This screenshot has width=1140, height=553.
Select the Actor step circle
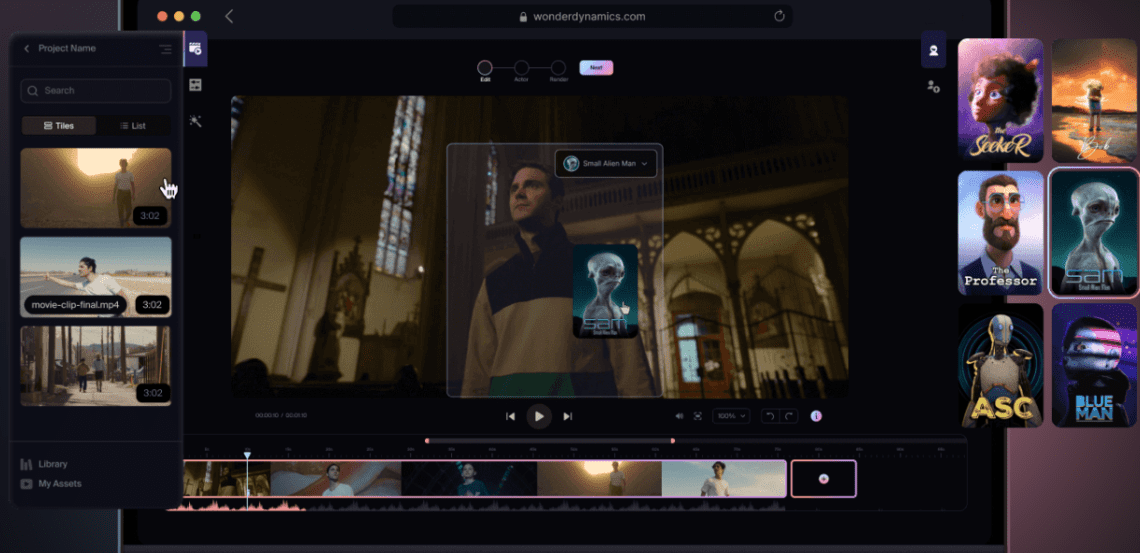(521, 68)
